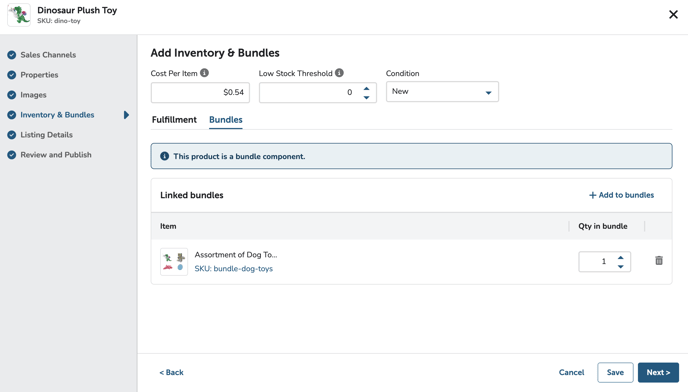Click the Listing Details checkmark icon
The width and height of the screenshot is (688, 392).
[12, 135]
